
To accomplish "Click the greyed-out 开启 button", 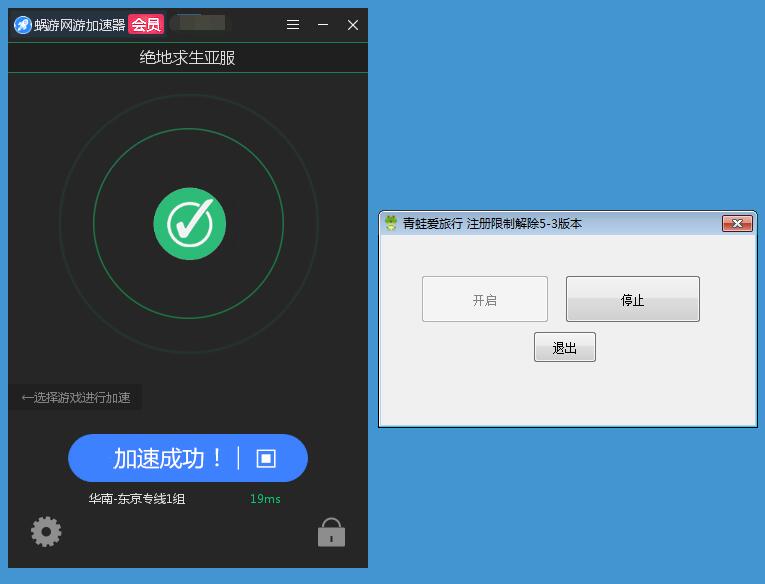I will pyautogui.click(x=485, y=299).
